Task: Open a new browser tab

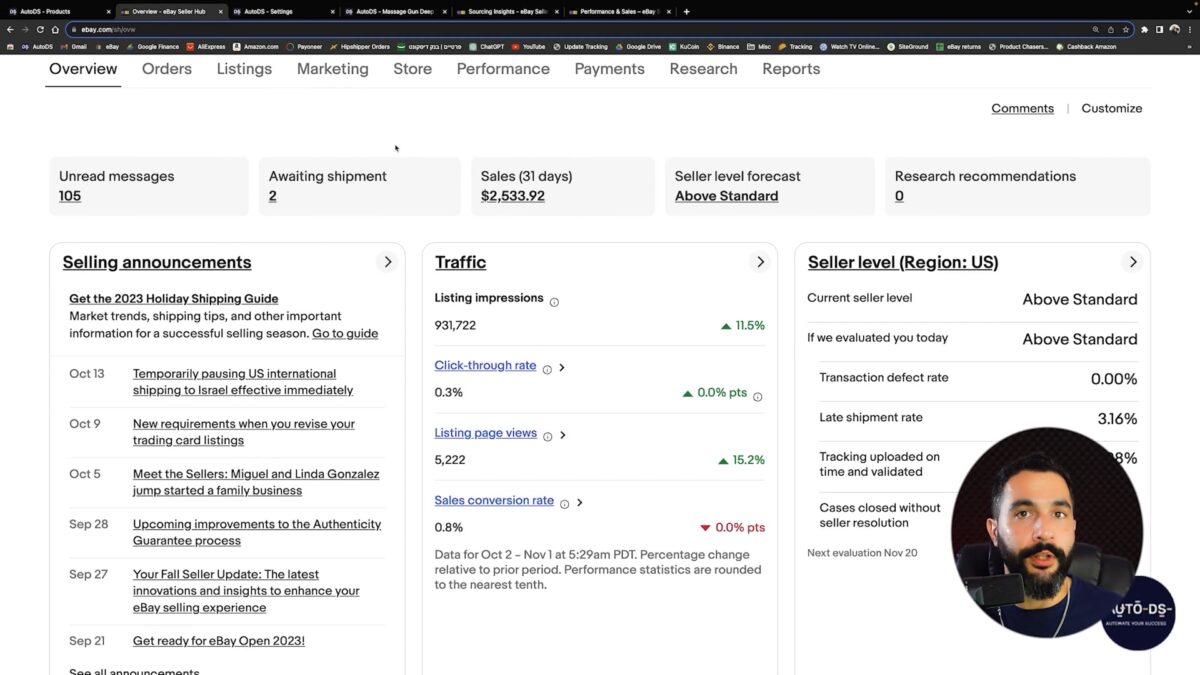Action: click(x=686, y=11)
